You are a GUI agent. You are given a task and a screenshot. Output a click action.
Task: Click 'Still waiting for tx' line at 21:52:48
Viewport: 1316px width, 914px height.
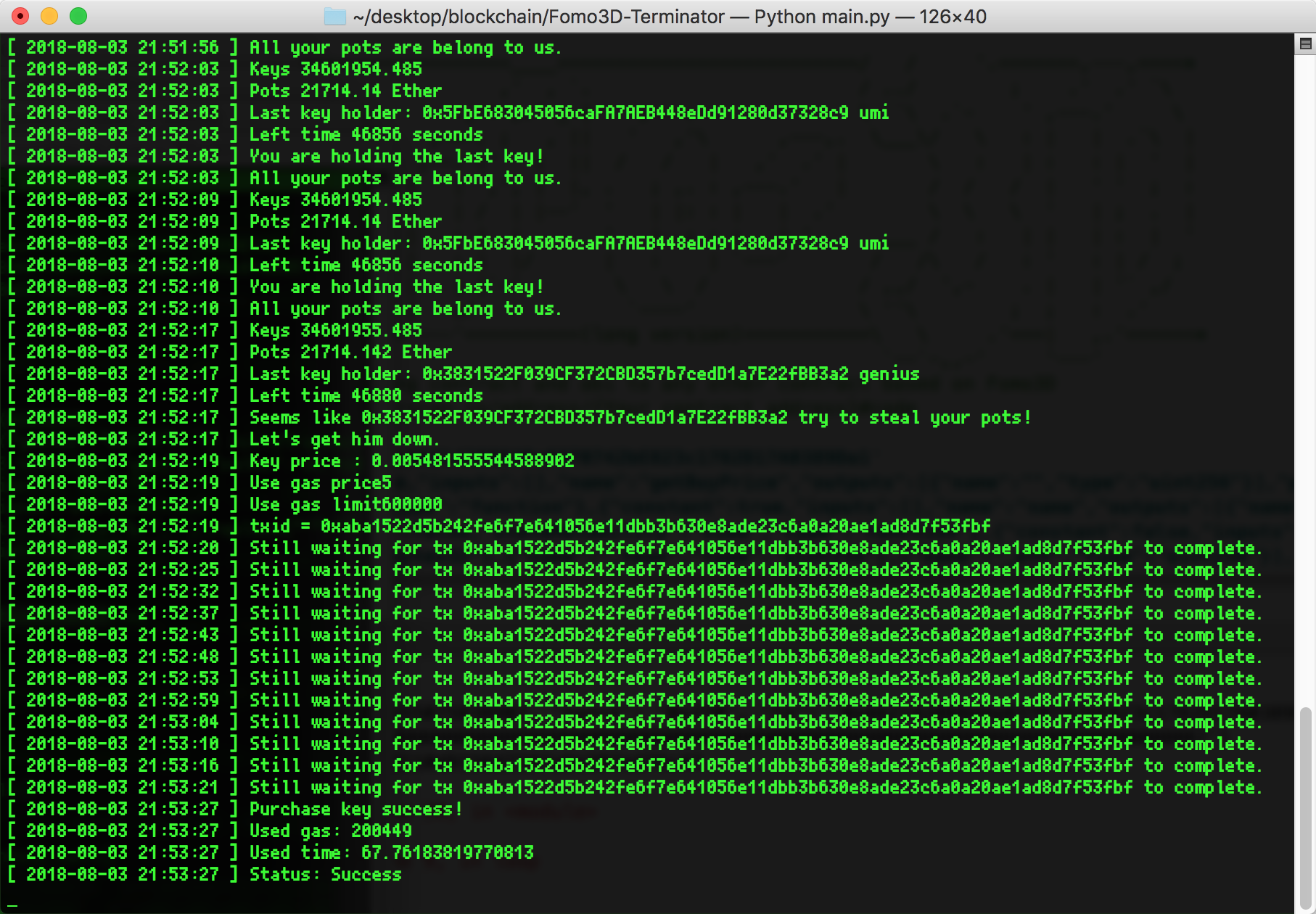(635, 656)
